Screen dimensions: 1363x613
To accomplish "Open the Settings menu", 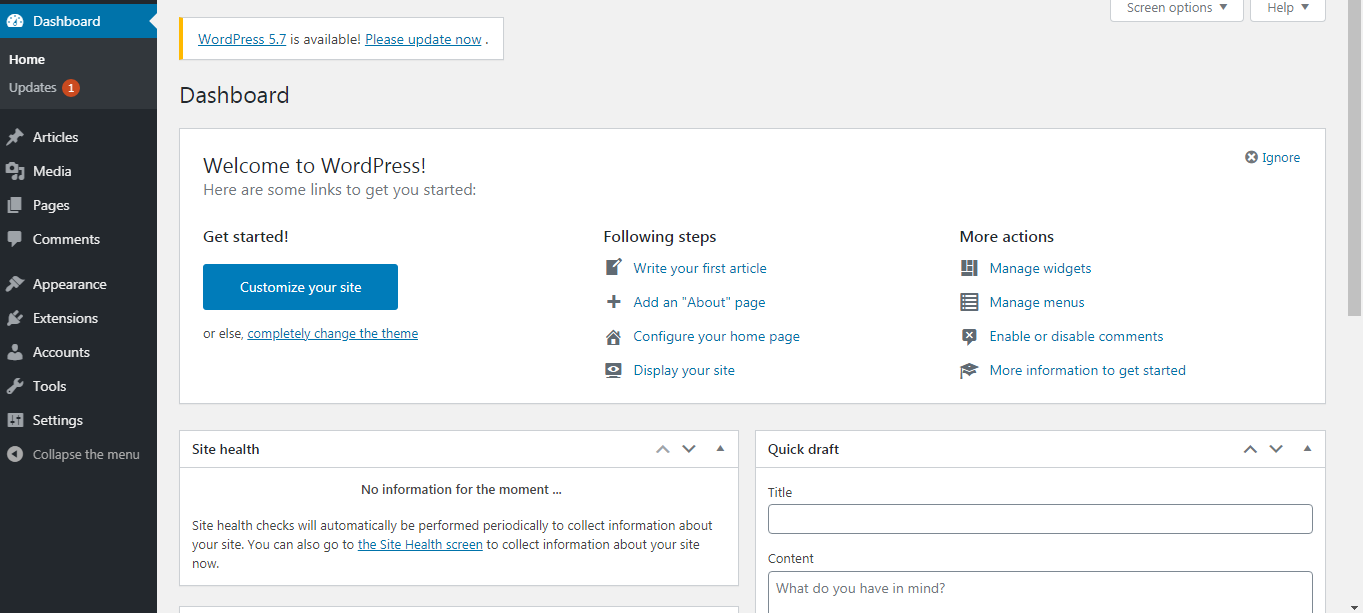I will (x=78, y=420).
